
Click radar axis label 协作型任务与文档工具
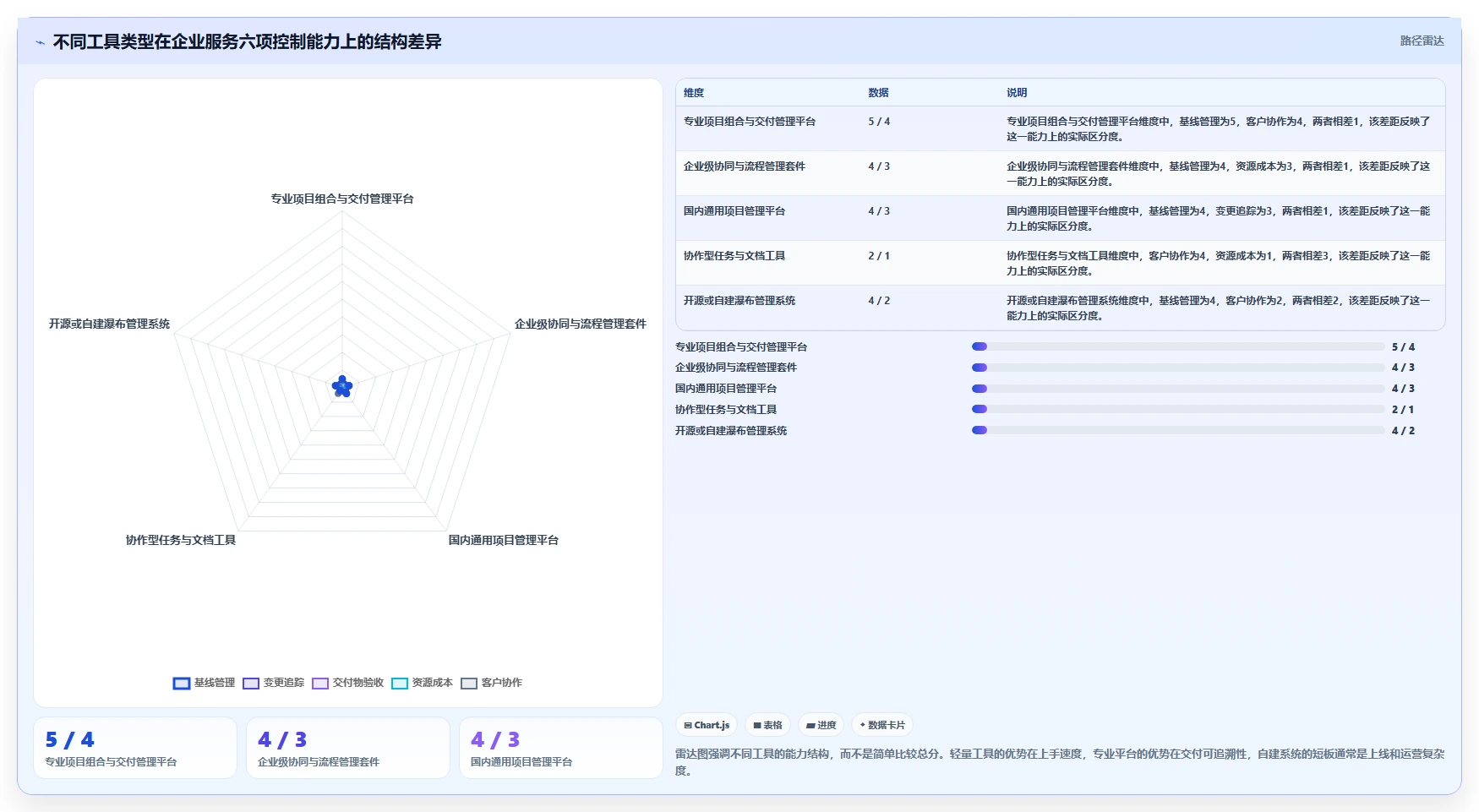click(x=181, y=540)
